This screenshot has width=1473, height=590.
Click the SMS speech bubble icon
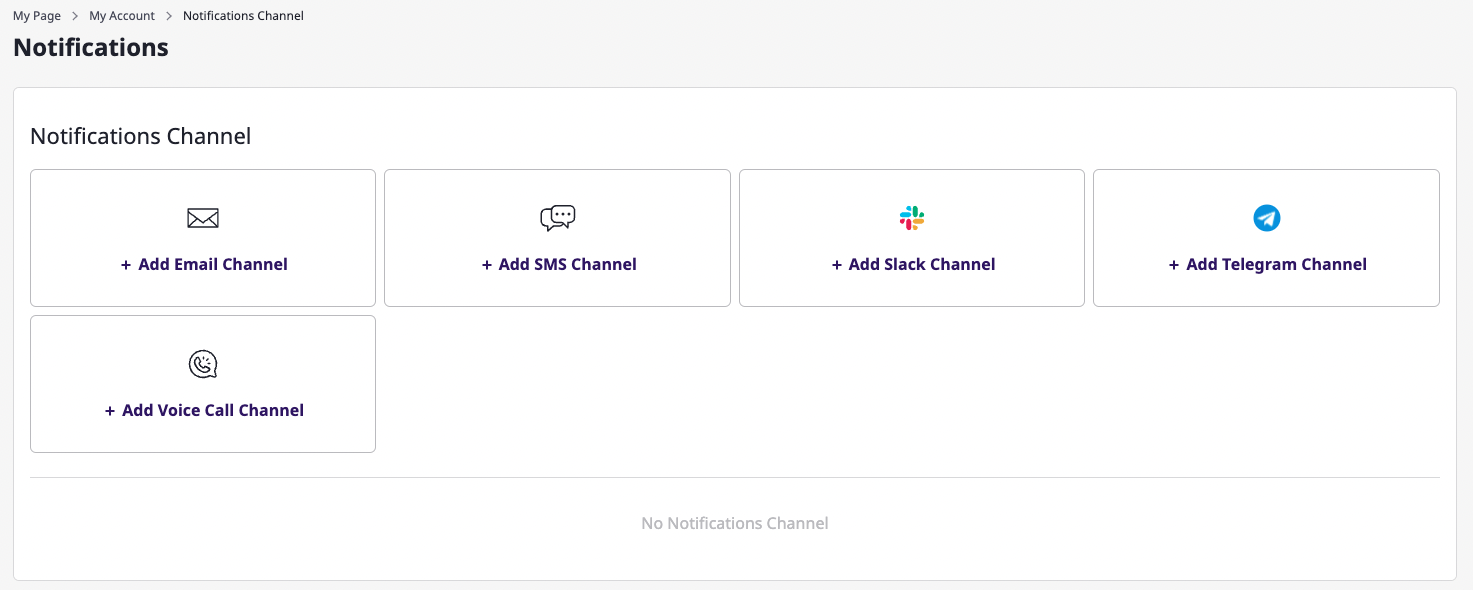558,218
